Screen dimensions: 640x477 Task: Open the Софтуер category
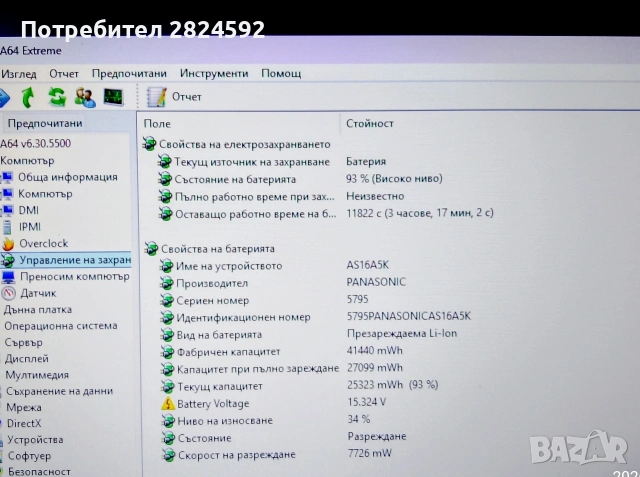click(29, 456)
